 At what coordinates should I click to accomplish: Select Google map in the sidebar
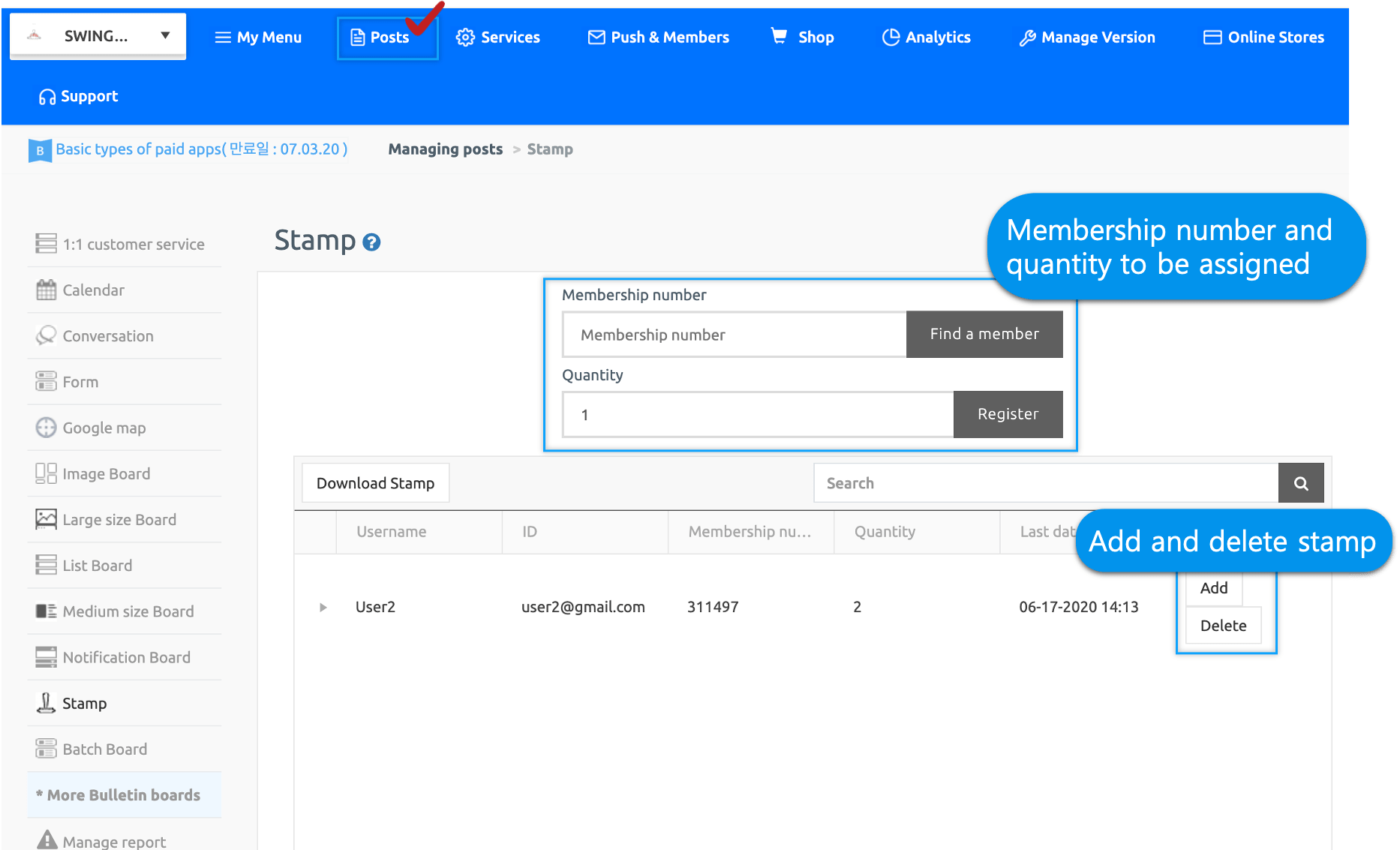click(104, 428)
